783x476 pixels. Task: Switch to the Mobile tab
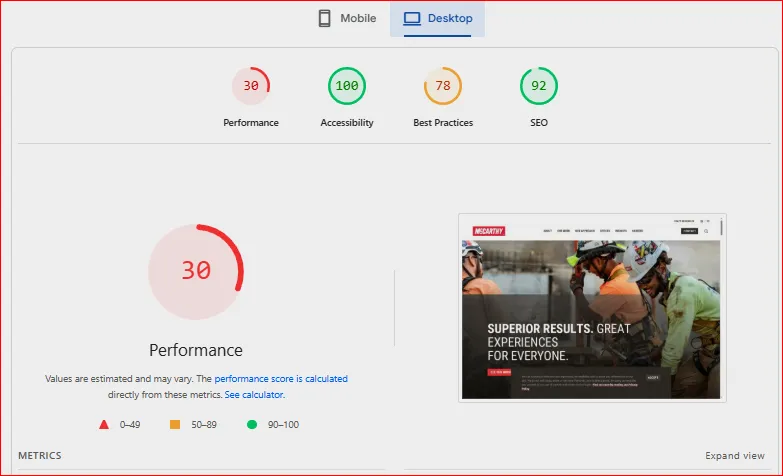347,18
